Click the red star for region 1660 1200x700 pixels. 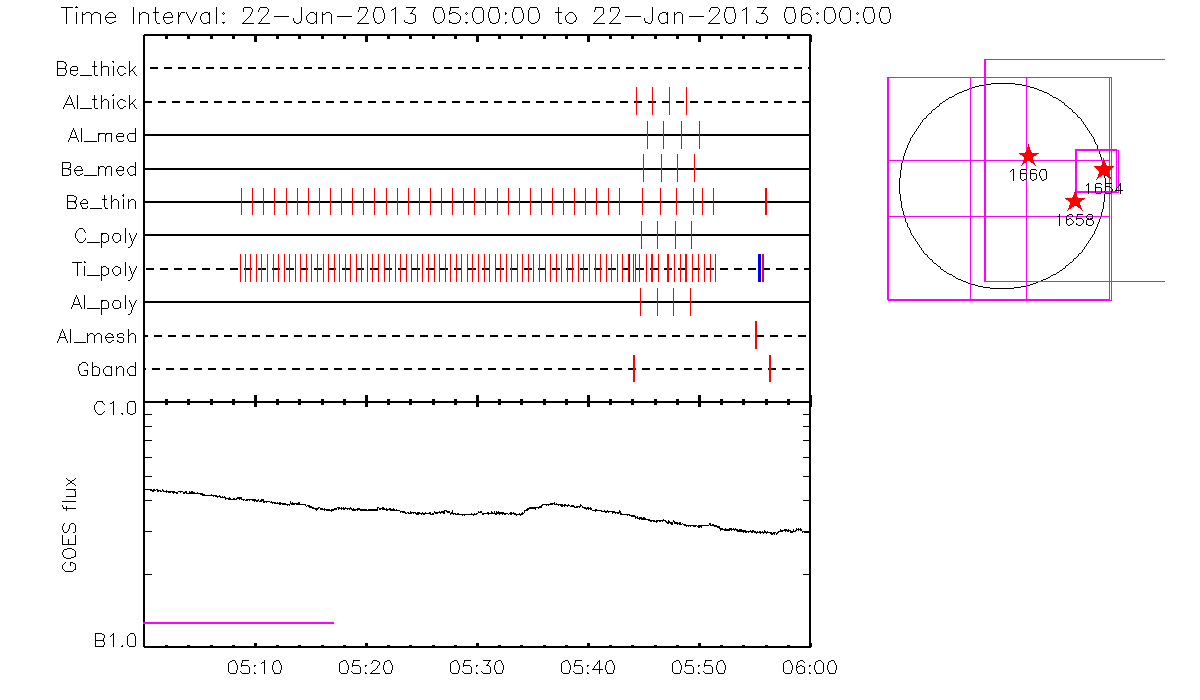click(x=1028, y=156)
